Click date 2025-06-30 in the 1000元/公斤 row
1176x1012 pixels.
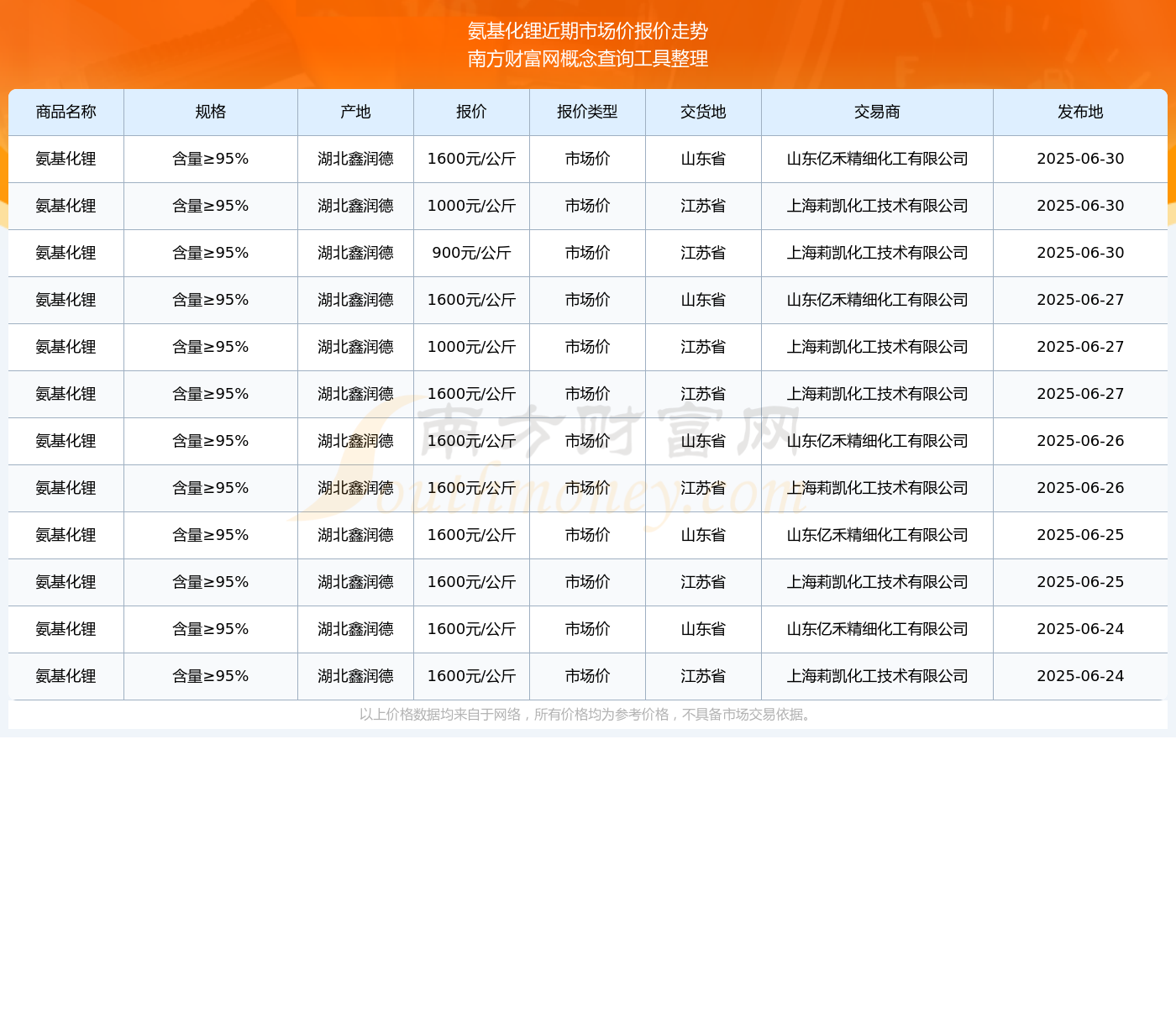[1080, 206]
